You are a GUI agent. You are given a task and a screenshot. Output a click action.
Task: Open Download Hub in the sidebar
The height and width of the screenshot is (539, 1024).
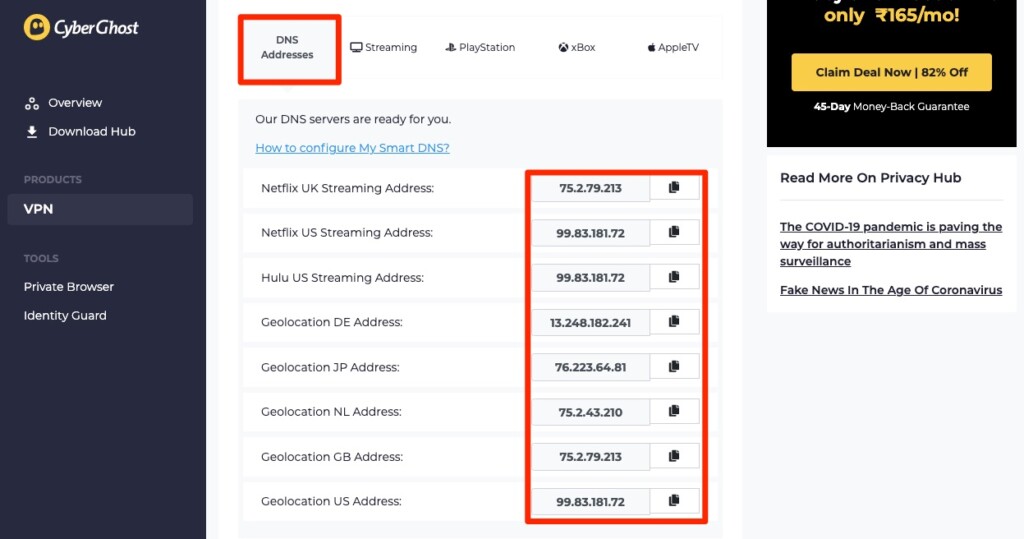[x=80, y=132]
